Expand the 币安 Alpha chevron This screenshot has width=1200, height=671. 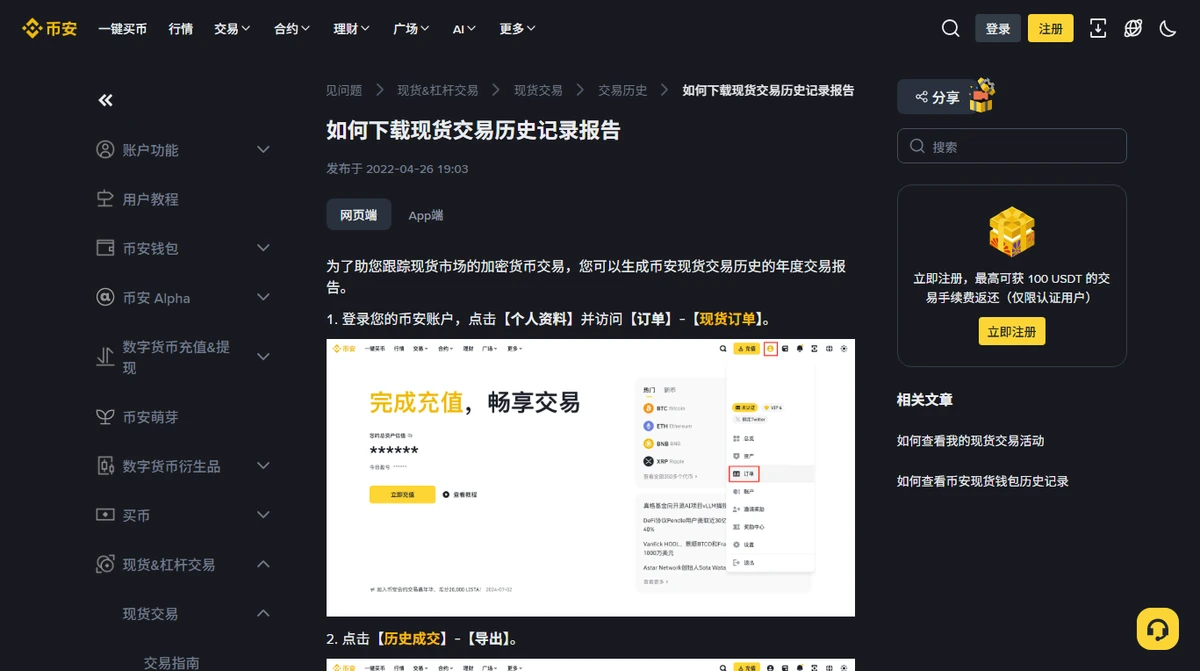coord(263,297)
